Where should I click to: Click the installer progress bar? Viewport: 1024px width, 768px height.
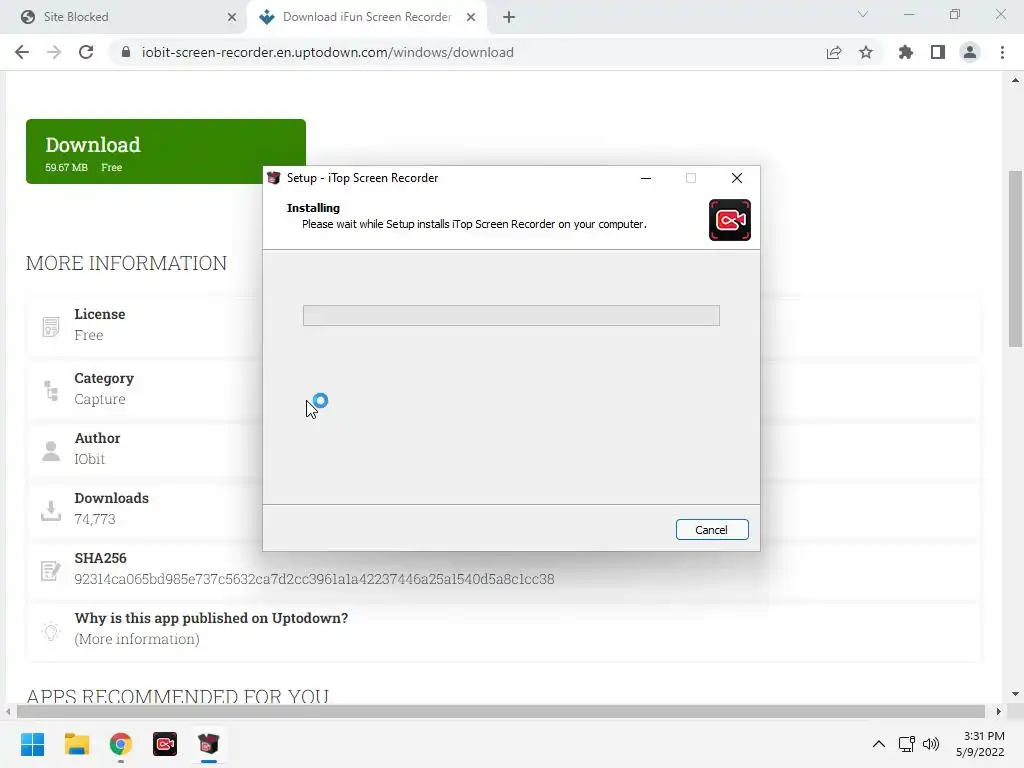(x=511, y=315)
